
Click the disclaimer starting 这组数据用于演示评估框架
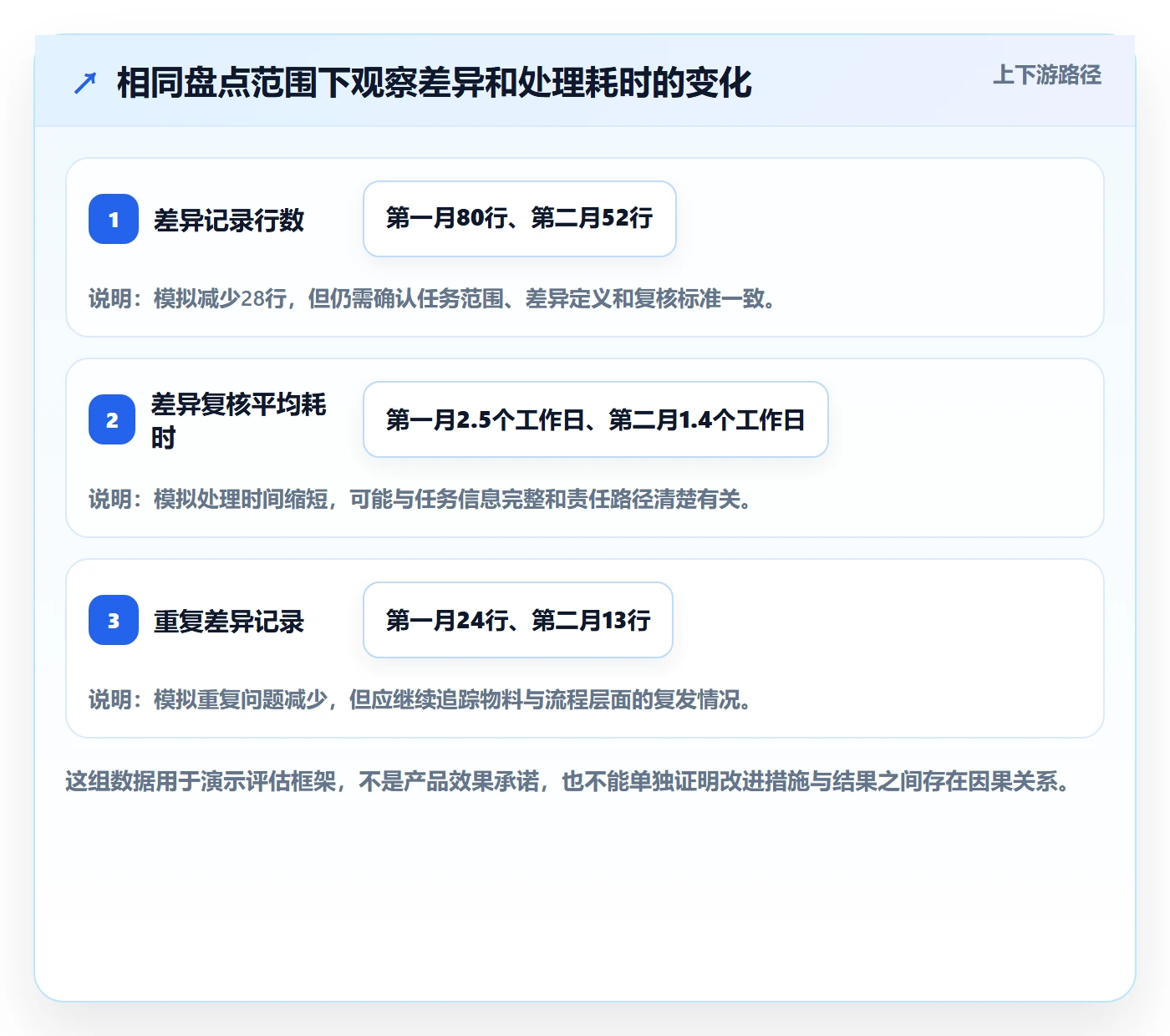point(569,781)
